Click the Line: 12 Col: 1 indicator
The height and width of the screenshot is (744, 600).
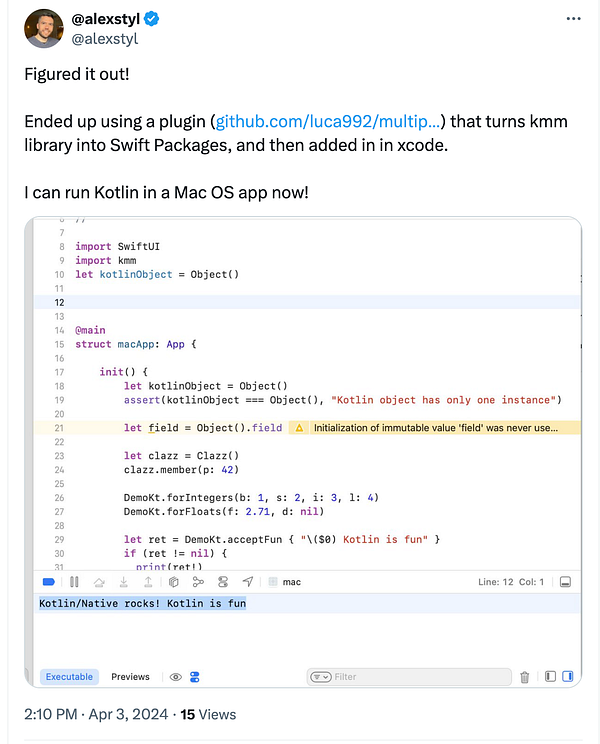click(x=511, y=582)
